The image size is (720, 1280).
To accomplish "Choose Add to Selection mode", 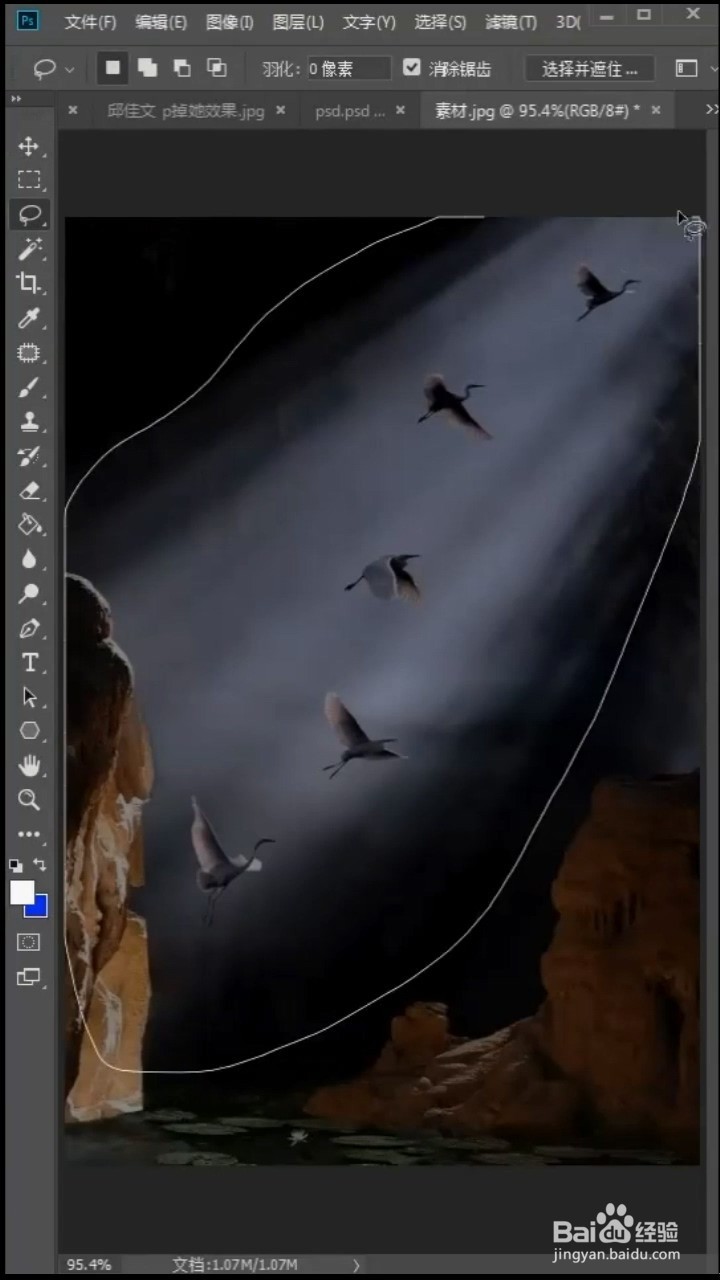I will (x=147, y=68).
